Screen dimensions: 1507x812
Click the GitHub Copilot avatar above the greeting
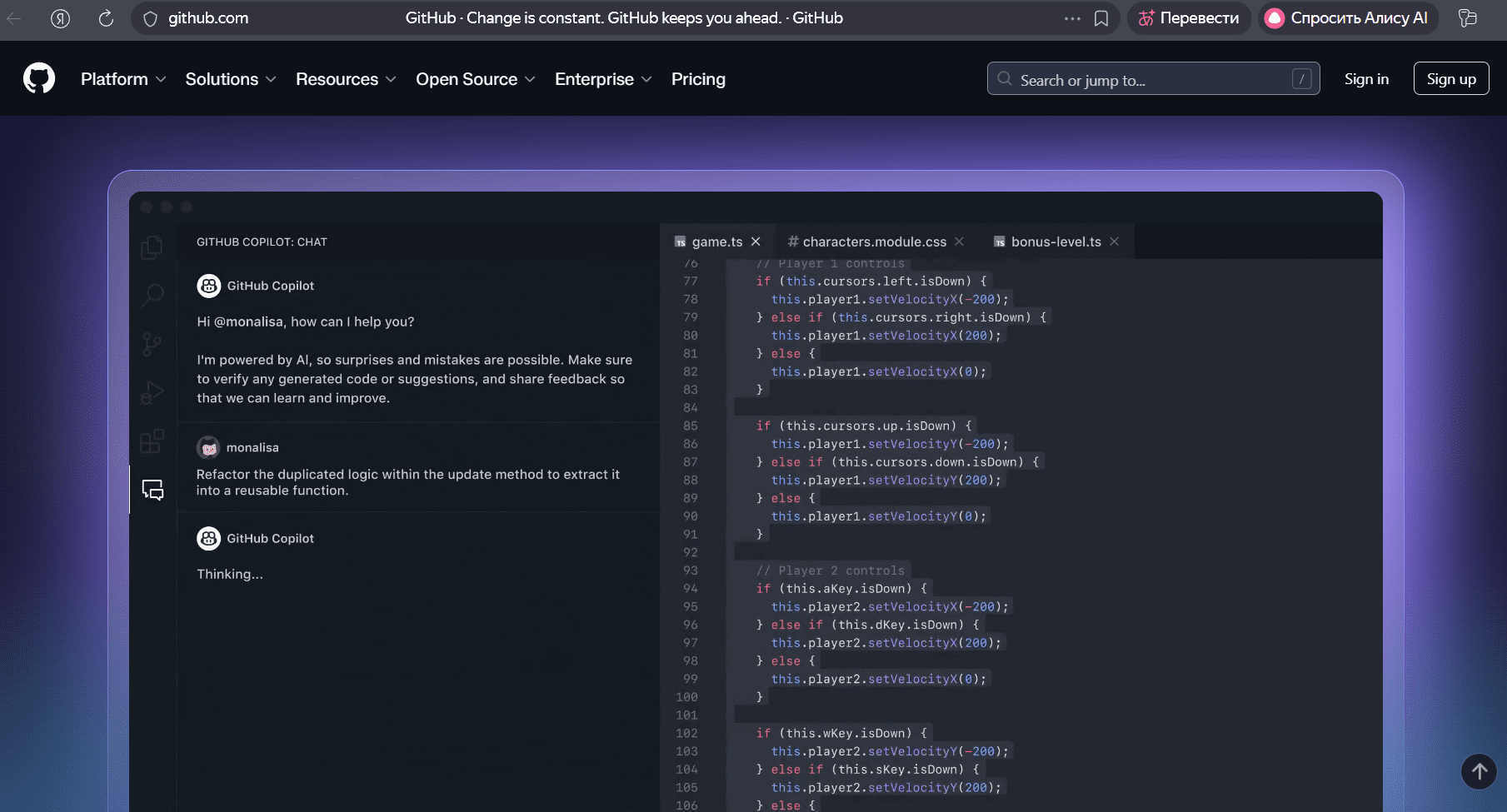coord(209,286)
